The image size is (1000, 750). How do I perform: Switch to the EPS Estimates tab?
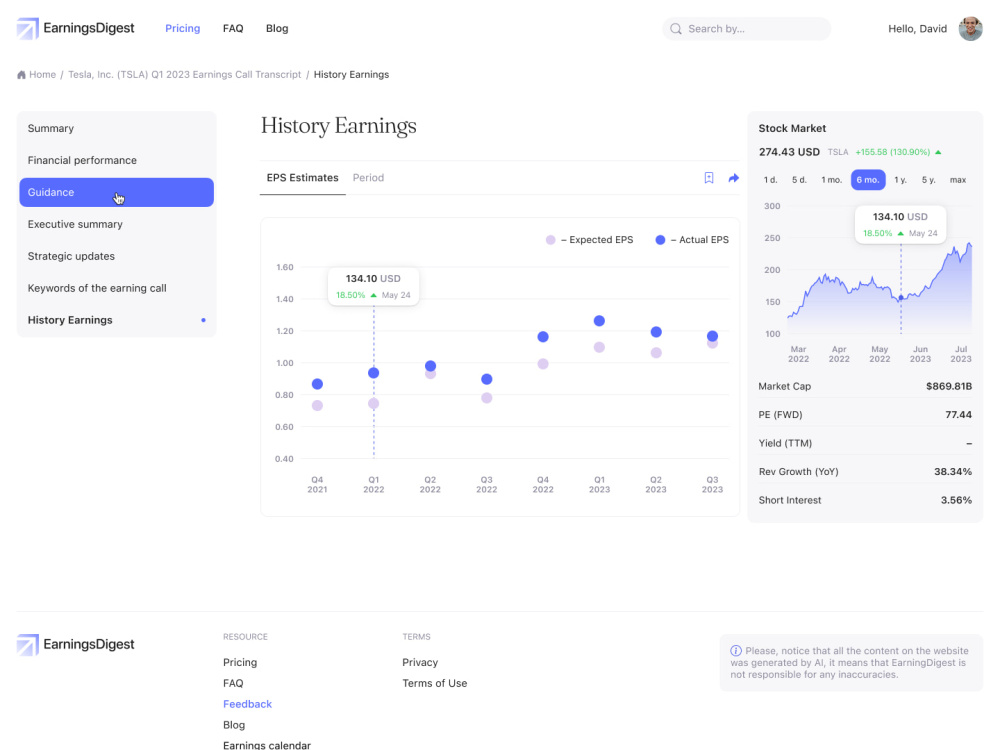coord(302,178)
